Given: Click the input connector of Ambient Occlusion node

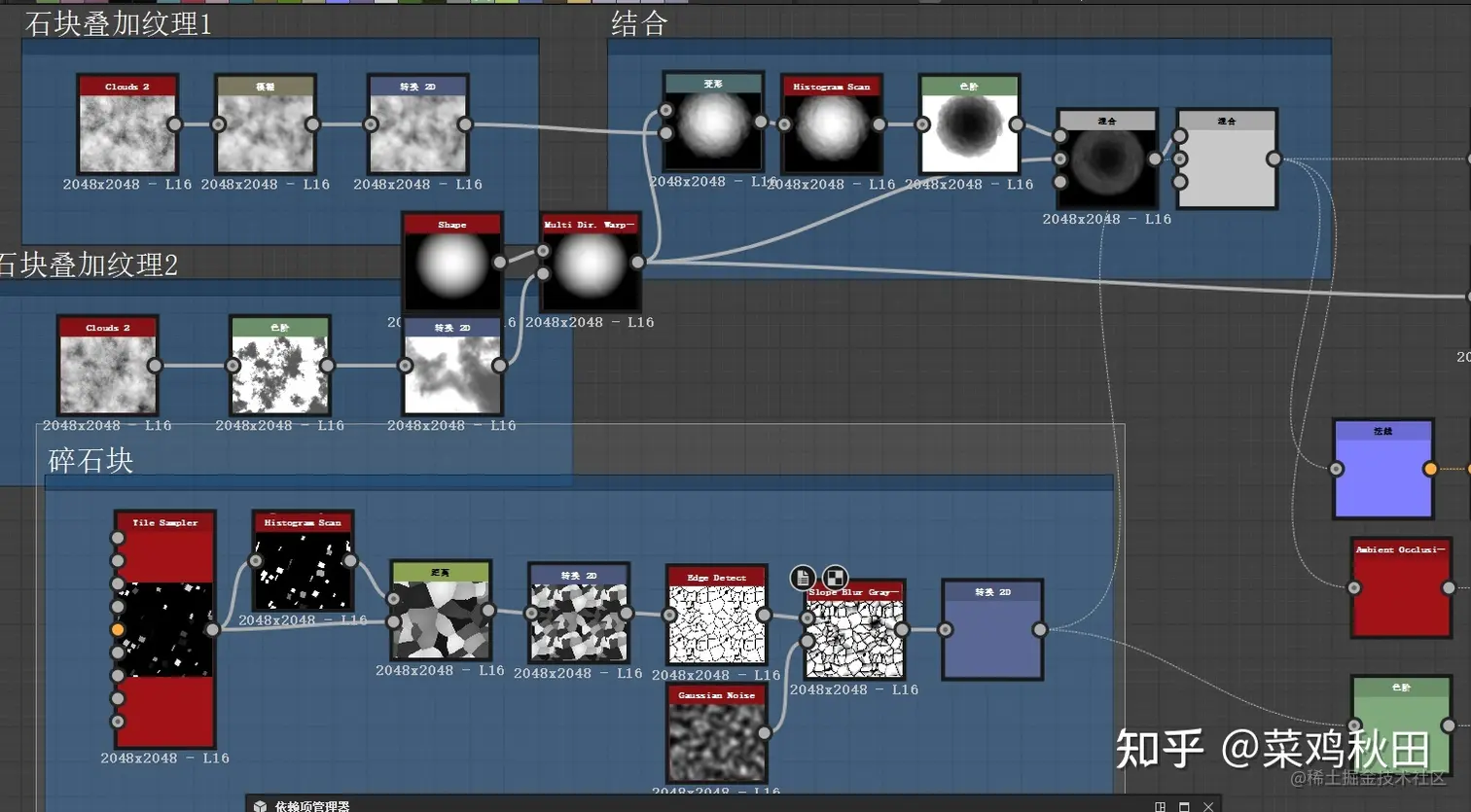Looking at the screenshot, I should (1354, 587).
